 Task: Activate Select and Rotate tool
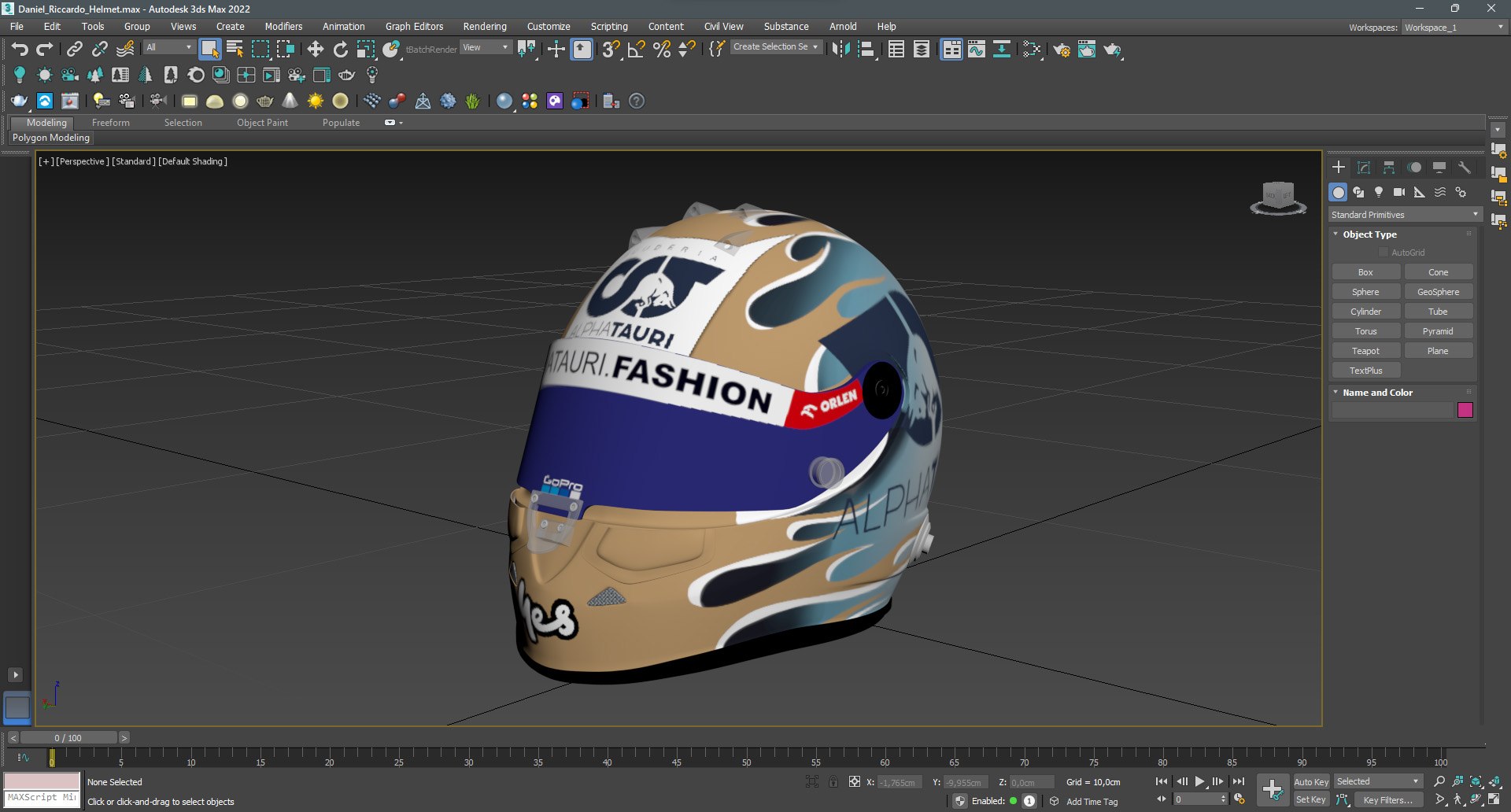(x=341, y=50)
